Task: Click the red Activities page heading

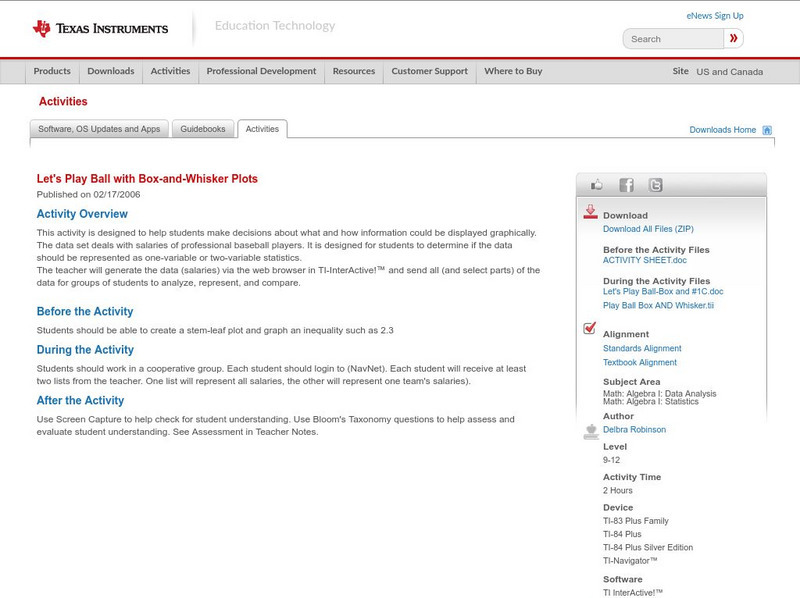Action: [x=63, y=102]
